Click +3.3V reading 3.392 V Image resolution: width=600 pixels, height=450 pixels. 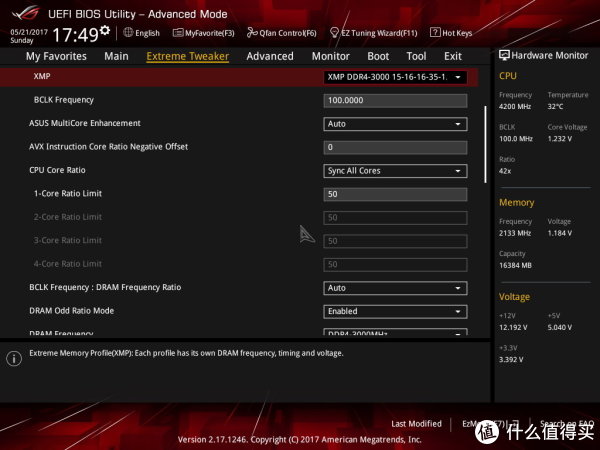[511, 360]
